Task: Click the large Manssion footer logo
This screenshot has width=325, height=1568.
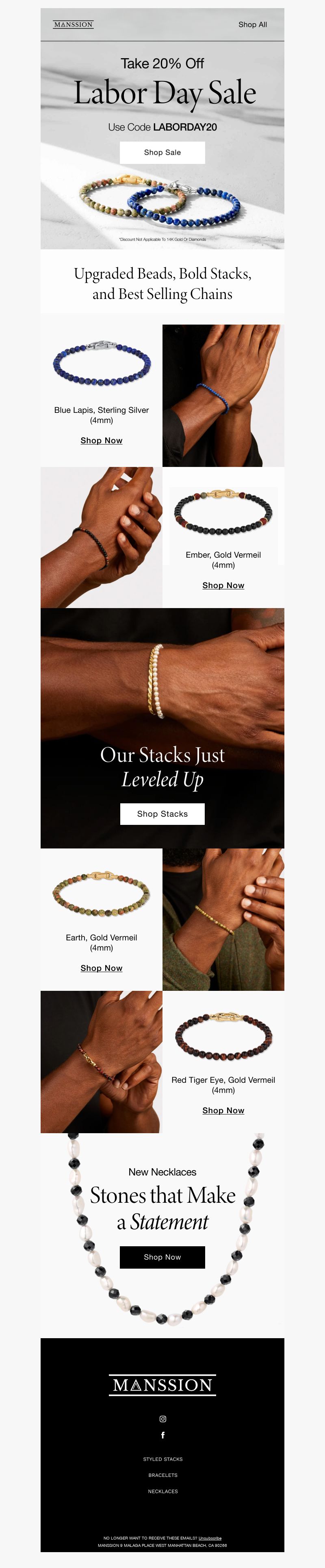Action: click(163, 1385)
